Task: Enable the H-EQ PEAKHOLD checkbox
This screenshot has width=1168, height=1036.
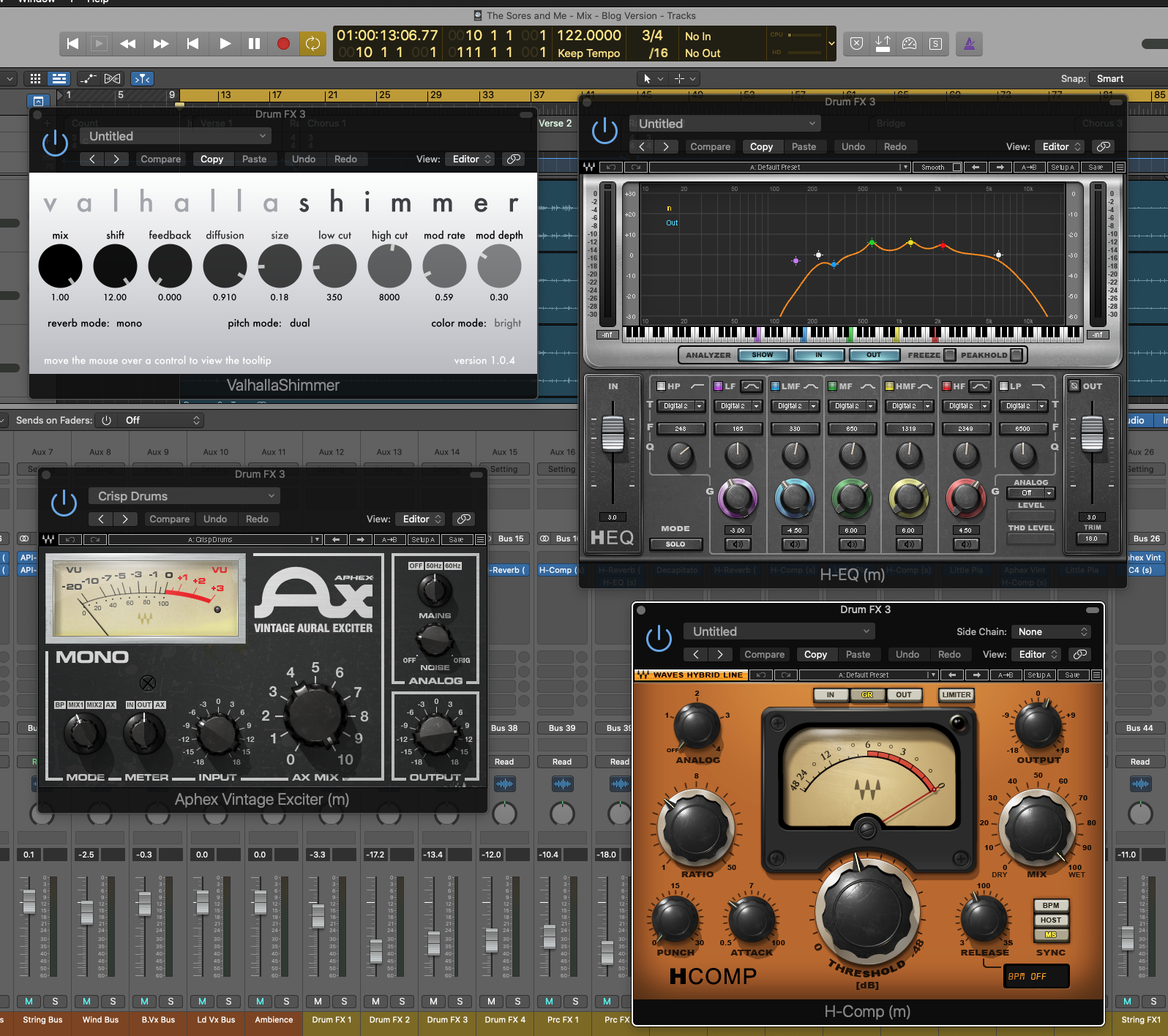Action: 1016,355
